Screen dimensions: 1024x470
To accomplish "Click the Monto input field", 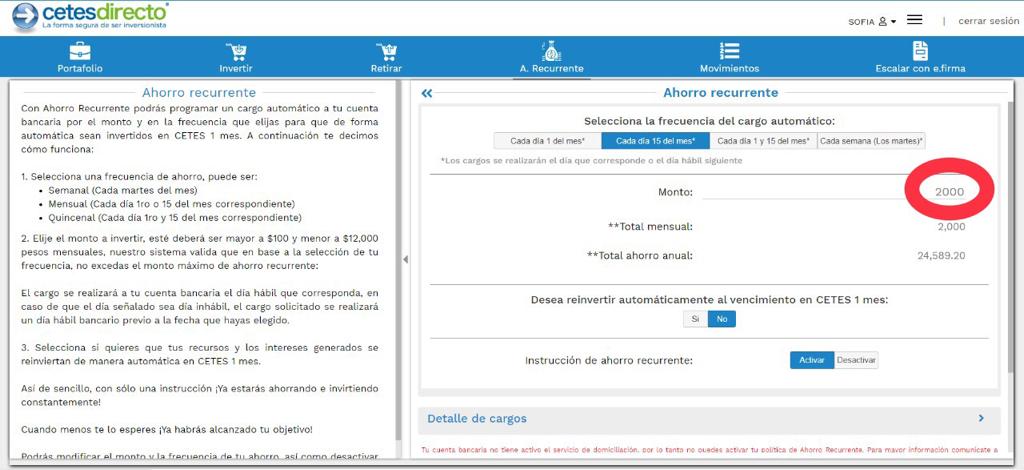I will click(x=834, y=192).
